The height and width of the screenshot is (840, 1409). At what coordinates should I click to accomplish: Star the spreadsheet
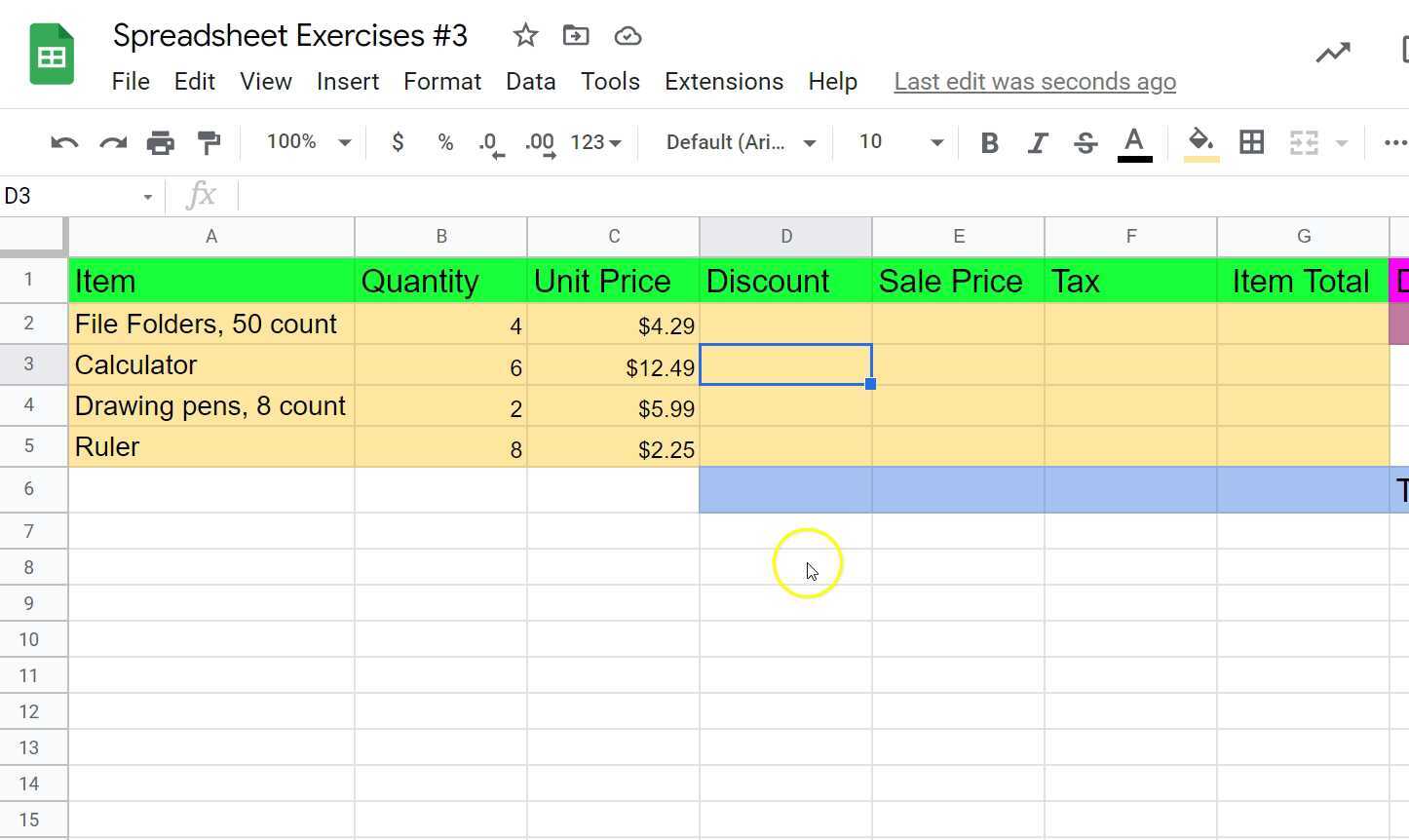click(x=524, y=35)
